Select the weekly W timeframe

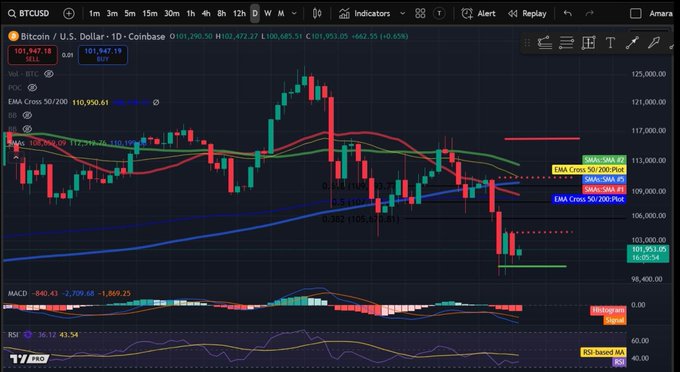point(268,13)
